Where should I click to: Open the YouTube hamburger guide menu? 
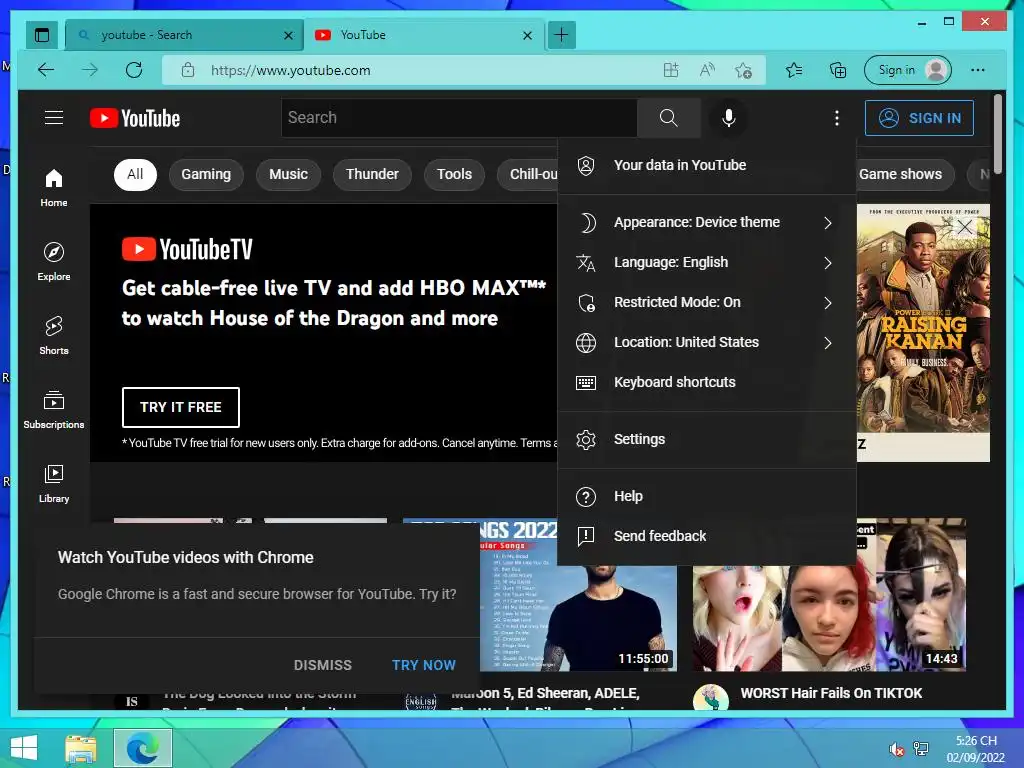54,118
